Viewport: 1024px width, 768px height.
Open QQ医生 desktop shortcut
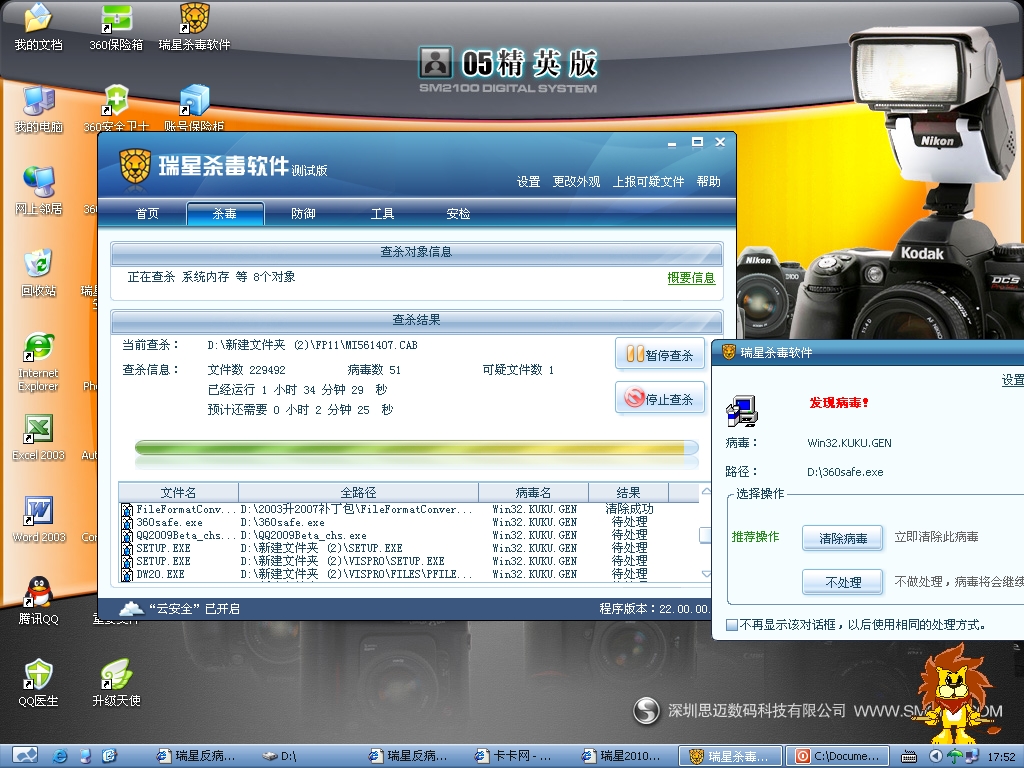point(38,683)
